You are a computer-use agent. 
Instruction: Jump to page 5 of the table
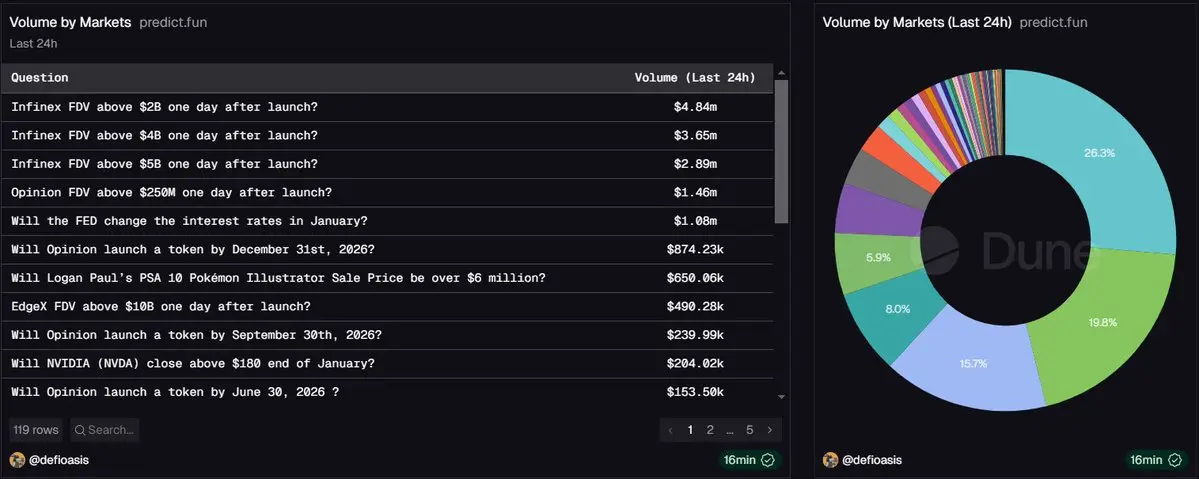(x=749, y=430)
